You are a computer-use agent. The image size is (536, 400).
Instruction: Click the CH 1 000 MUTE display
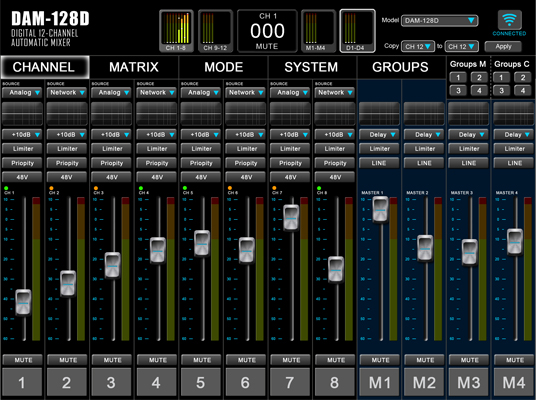click(x=267, y=31)
